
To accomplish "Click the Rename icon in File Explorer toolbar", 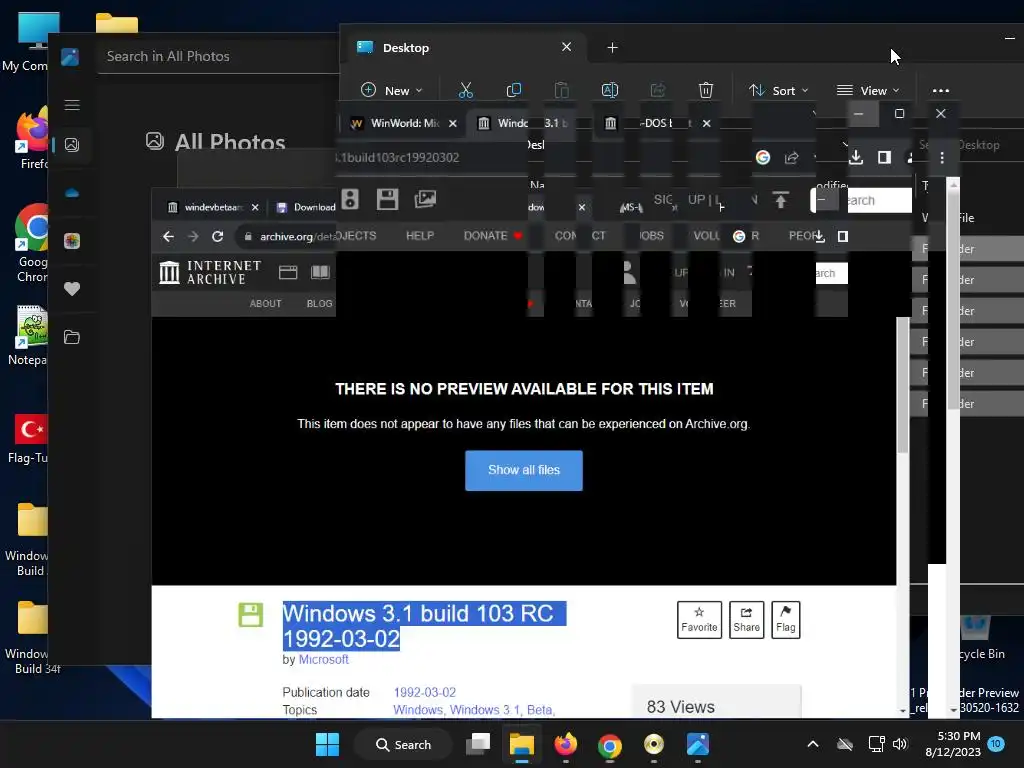I will click(609, 90).
